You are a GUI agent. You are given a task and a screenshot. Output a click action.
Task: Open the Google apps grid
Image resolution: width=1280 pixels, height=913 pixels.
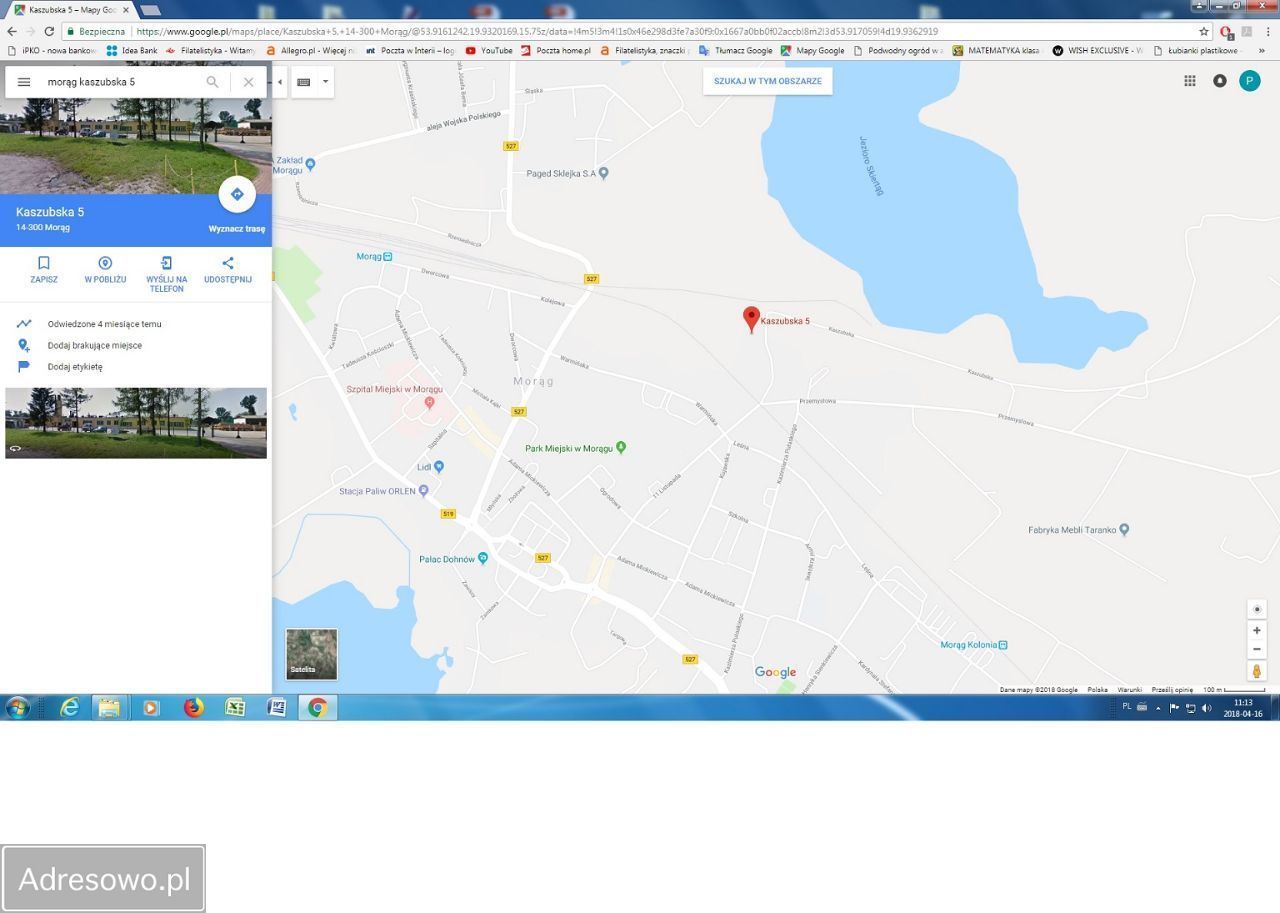(x=1190, y=81)
